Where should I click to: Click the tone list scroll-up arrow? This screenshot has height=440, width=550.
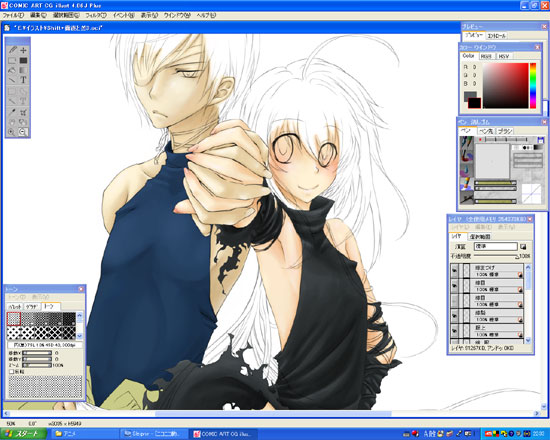coord(80,315)
